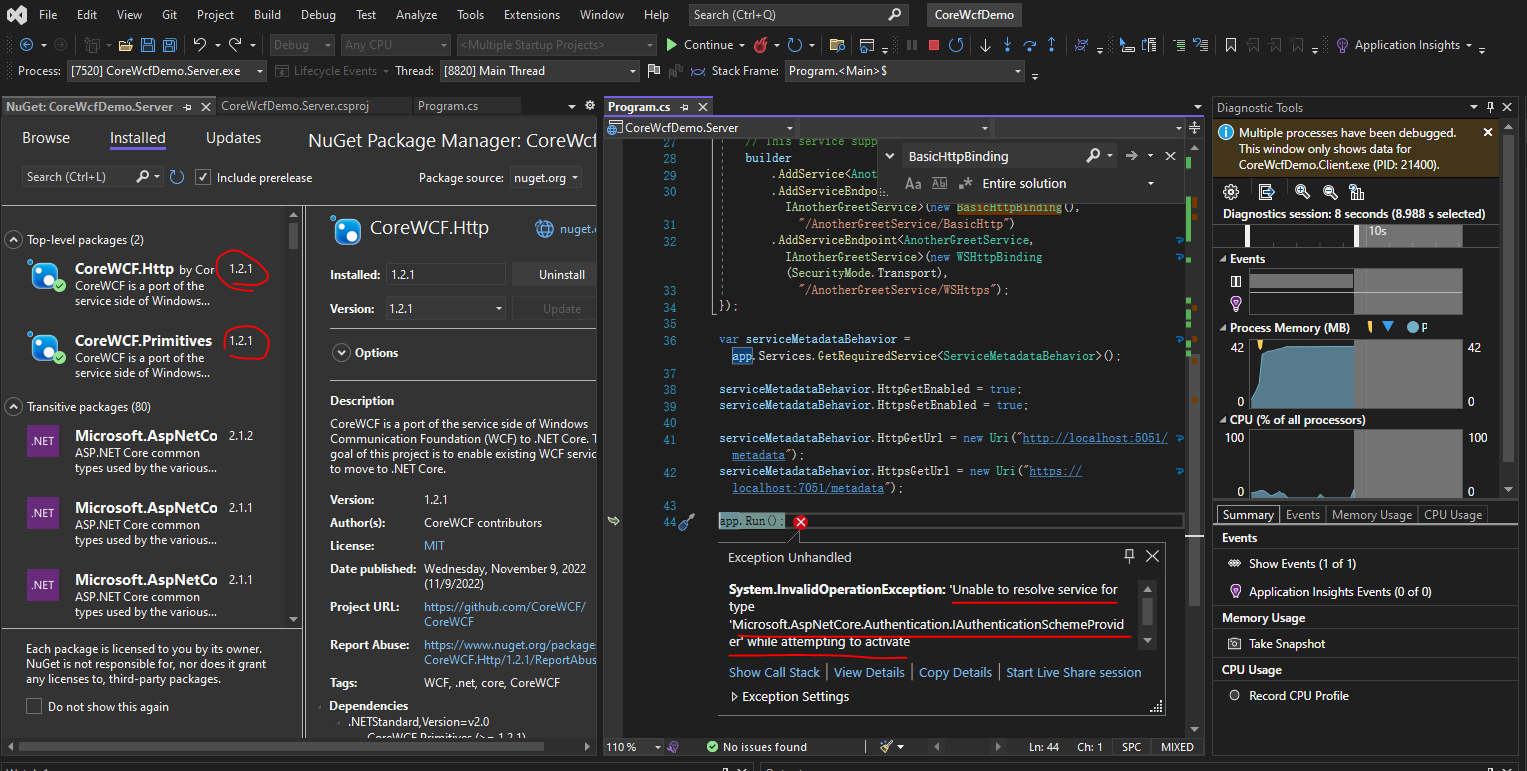
Task: Click the Navigate Backward arrow icon
Action: (27, 45)
